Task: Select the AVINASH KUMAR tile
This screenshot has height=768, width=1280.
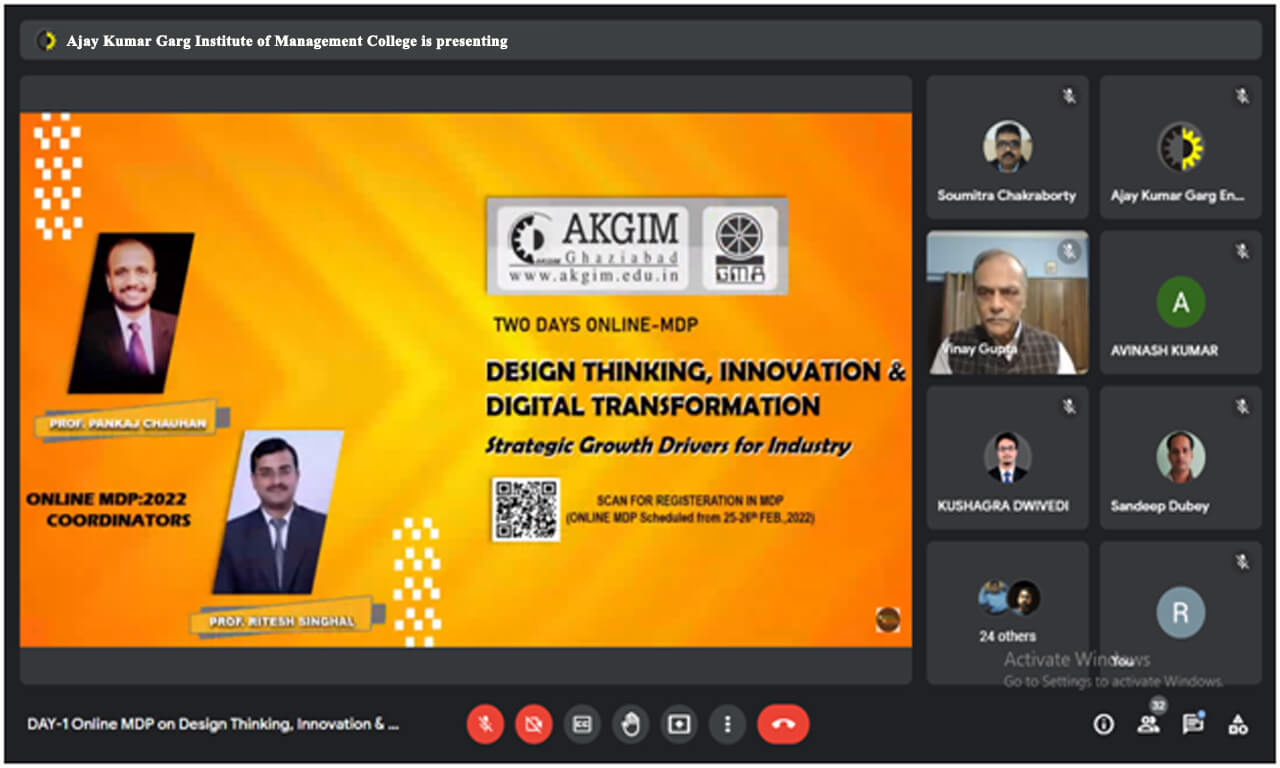Action: point(1180,302)
